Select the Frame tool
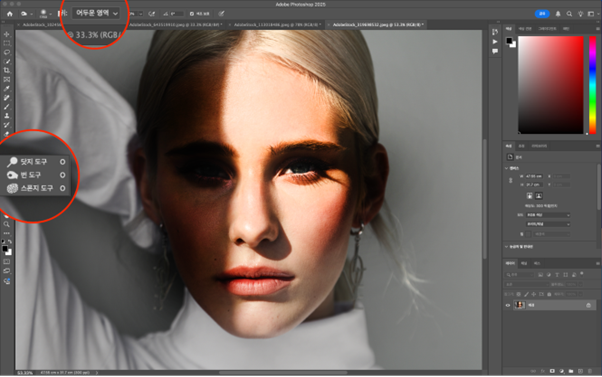 pyautogui.click(x=7, y=80)
